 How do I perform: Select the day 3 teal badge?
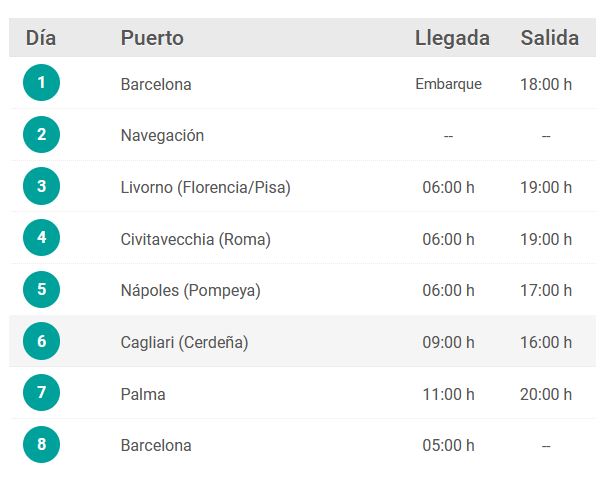click(41, 186)
